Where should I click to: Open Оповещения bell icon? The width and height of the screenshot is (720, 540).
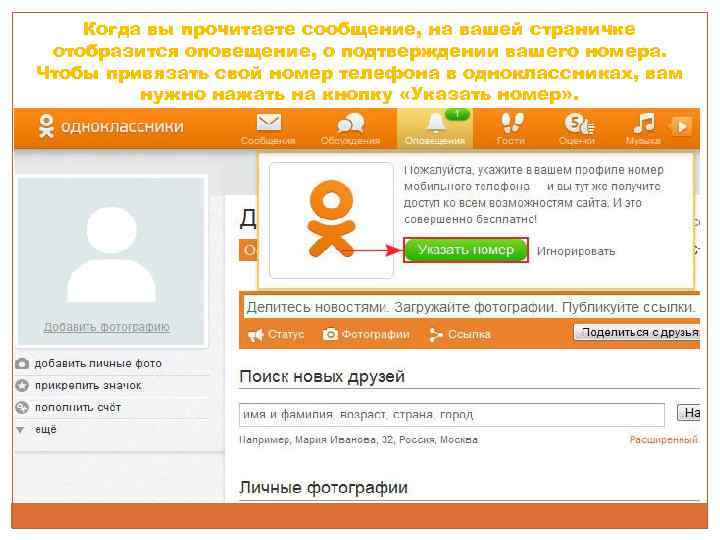435,123
